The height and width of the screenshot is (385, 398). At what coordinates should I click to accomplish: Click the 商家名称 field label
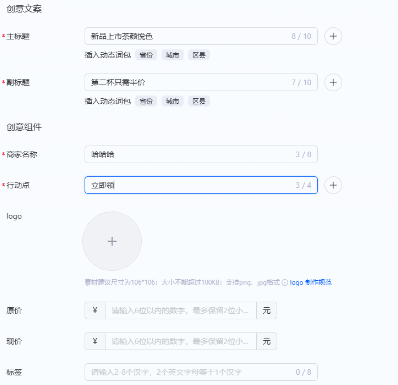pyautogui.click(x=22, y=154)
